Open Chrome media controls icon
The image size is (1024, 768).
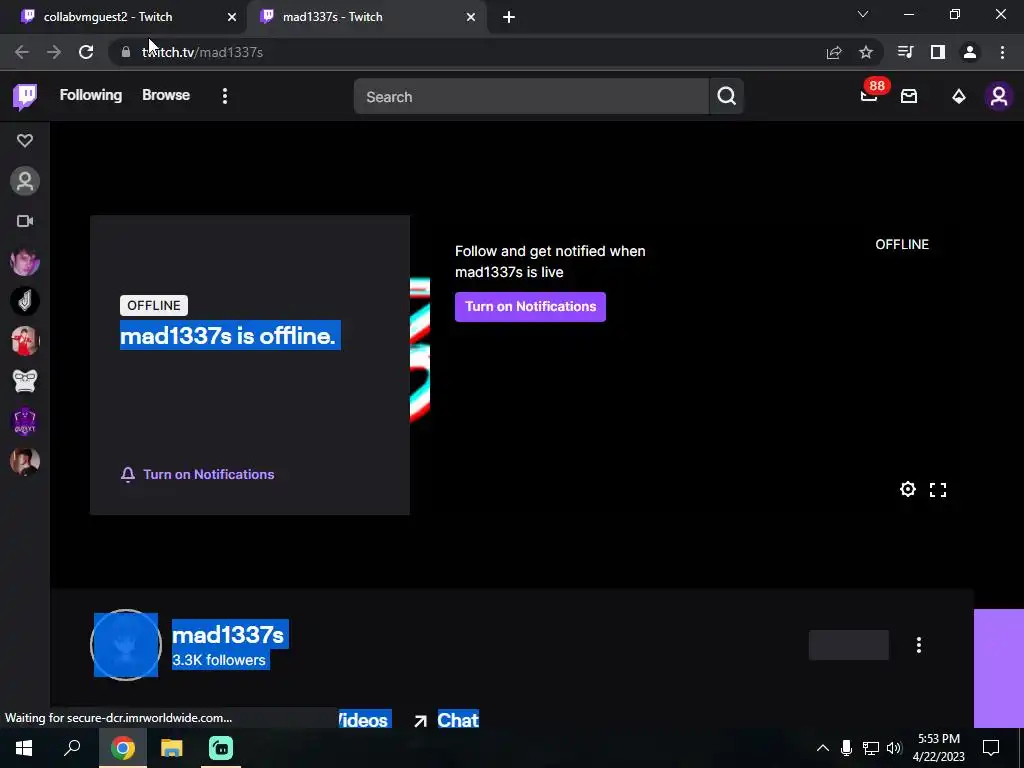[905, 52]
